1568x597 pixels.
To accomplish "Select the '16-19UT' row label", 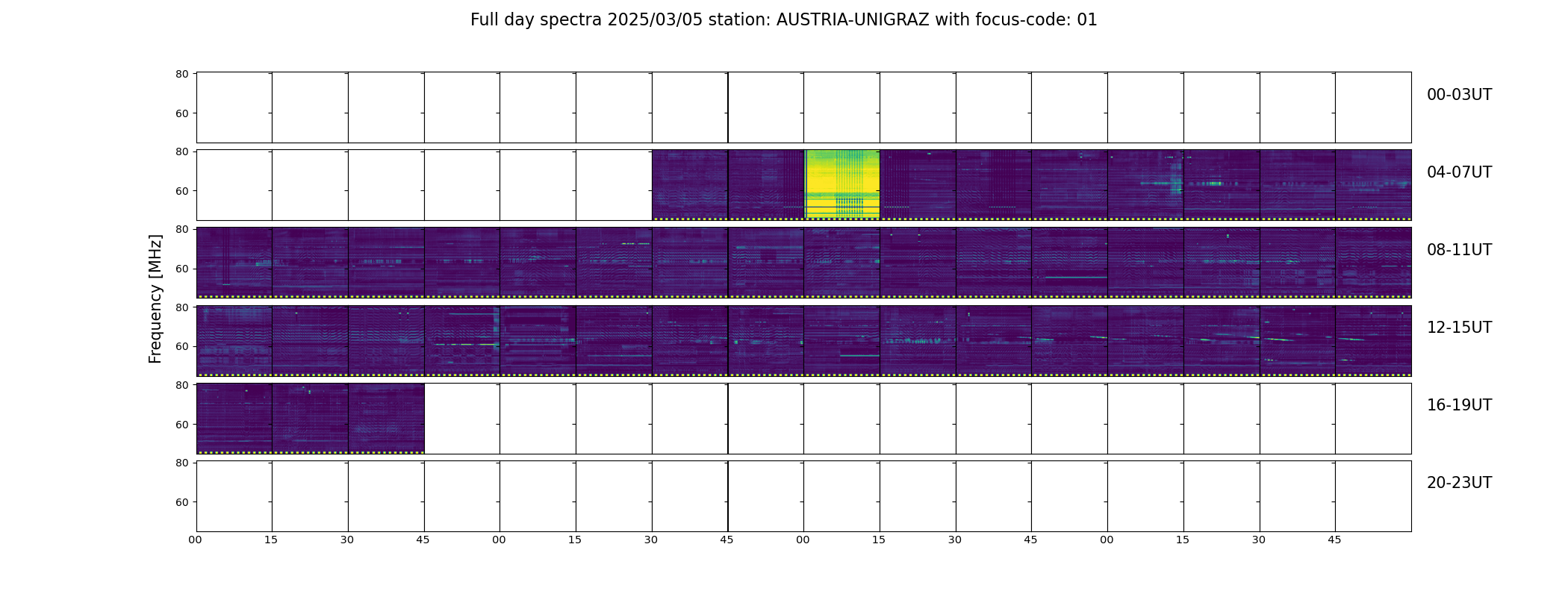I will pyautogui.click(x=1459, y=405).
